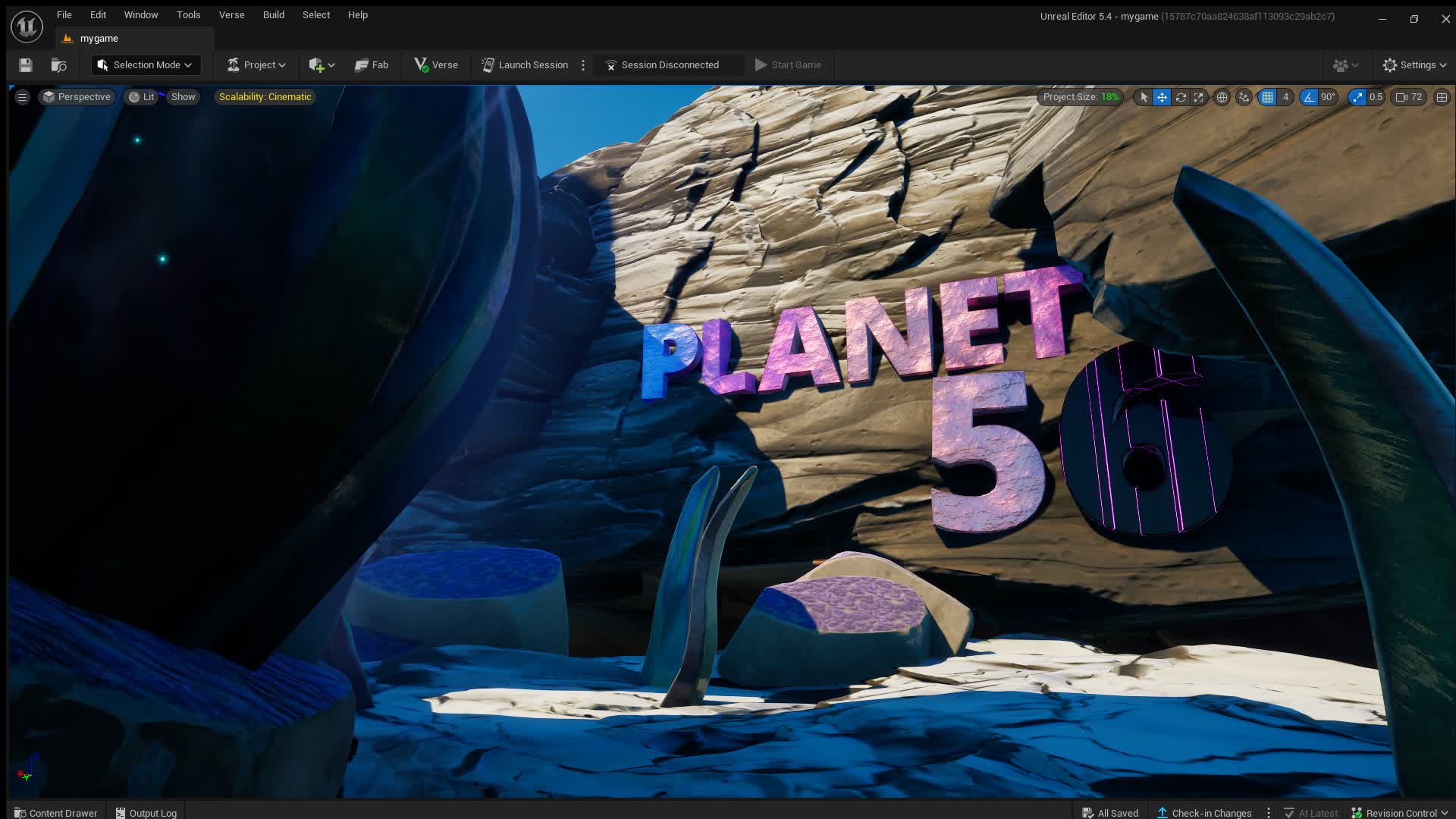The width and height of the screenshot is (1456, 819).
Task: Activate the translate move gizmo tool
Action: (x=1162, y=97)
